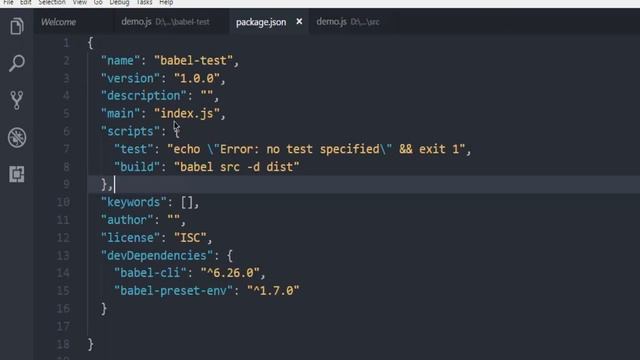
Task: Select the package.json tab
Action: [261, 22]
